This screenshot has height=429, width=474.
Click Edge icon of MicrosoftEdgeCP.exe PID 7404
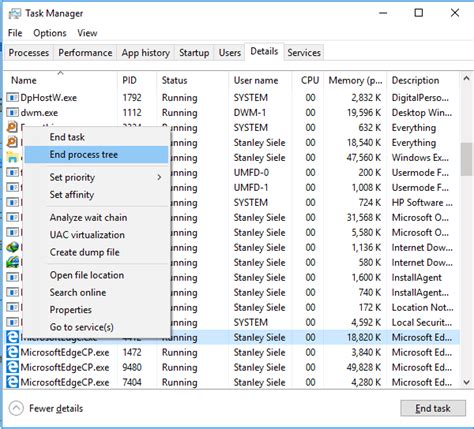tap(12, 382)
